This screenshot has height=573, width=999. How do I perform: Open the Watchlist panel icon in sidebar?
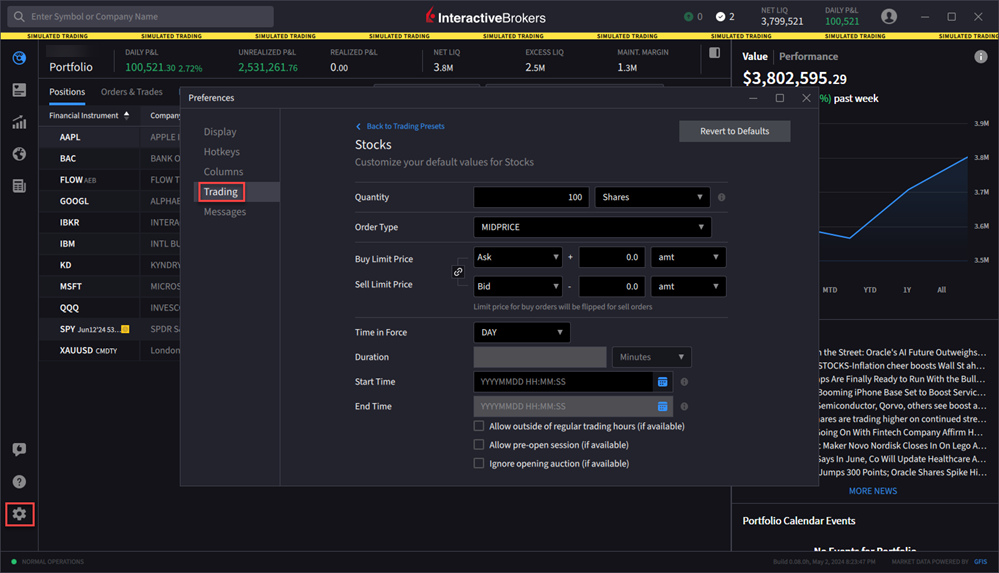coord(19,90)
